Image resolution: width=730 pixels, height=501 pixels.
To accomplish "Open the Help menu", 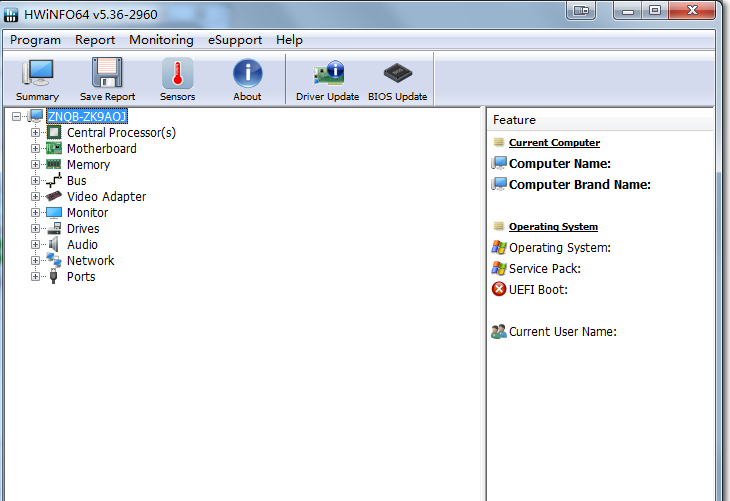I will tap(289, 40).
